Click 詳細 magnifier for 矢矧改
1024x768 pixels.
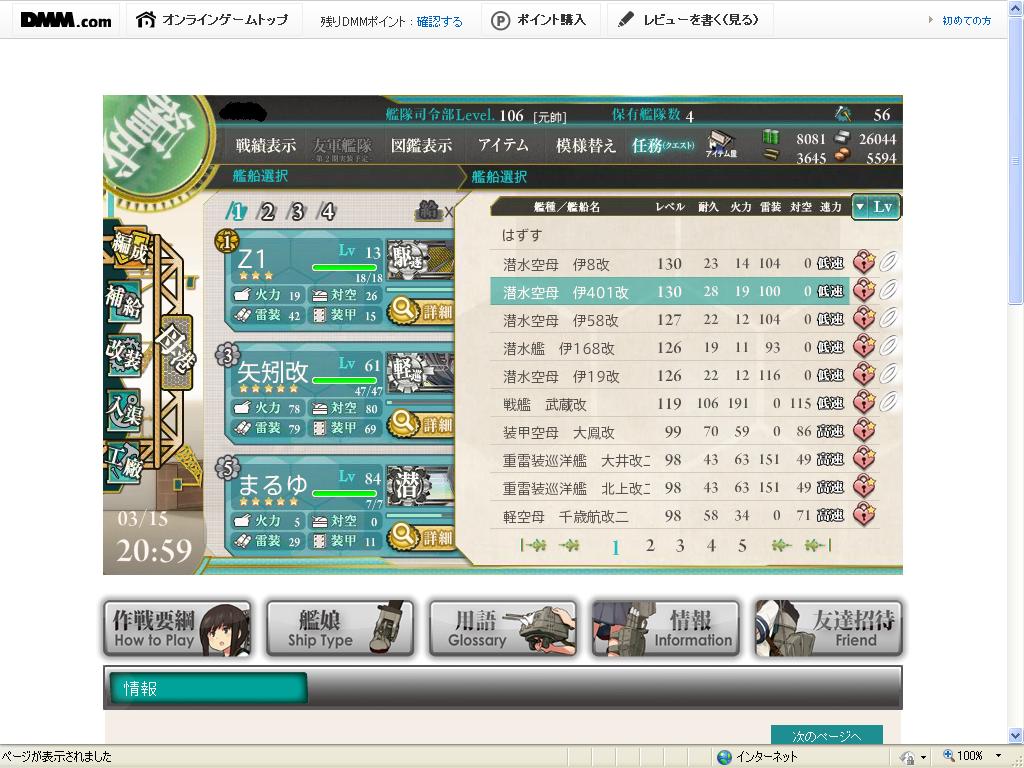[x=421, y=424]
